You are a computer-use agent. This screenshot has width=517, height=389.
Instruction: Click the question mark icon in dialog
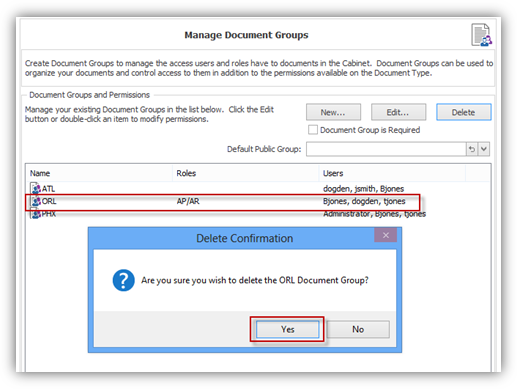point(123,280)
